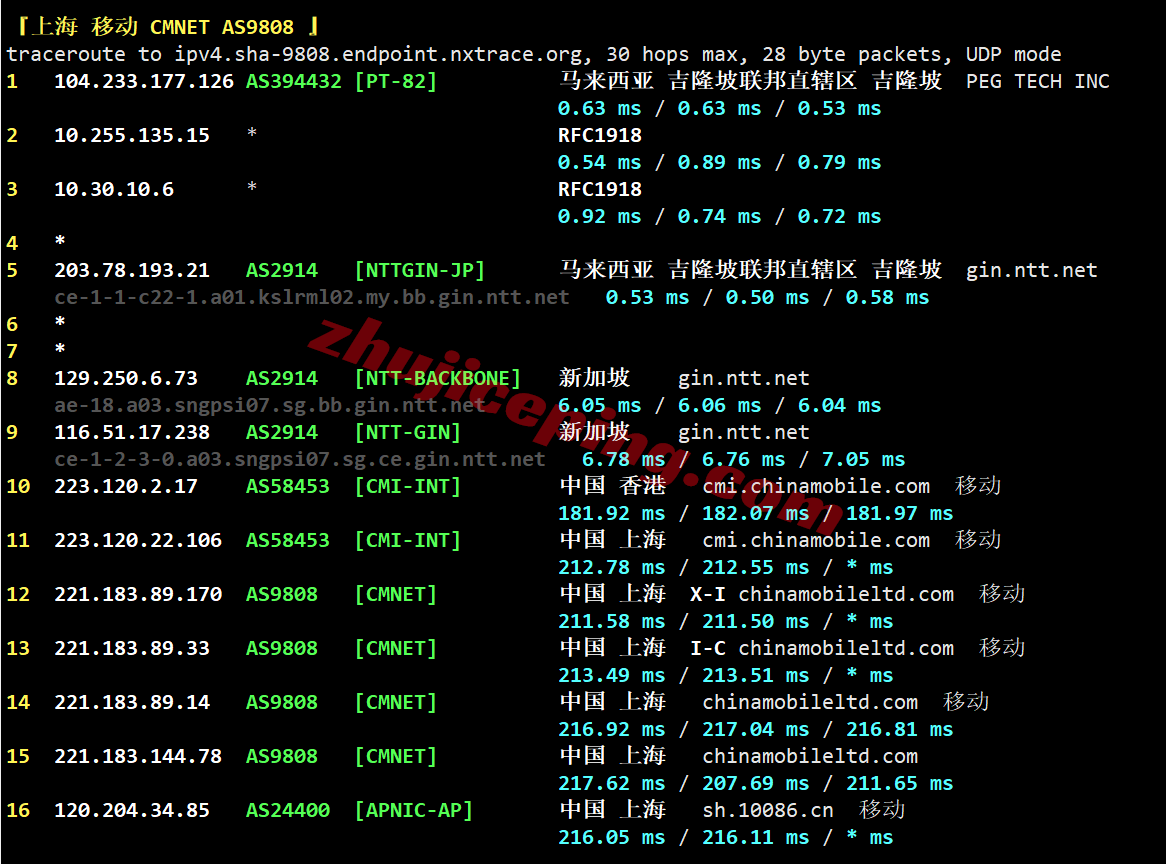Click [CMI-INT] label on hop 11
Image resolution: width=1166 pixels, height=864 pixels.
(x=408, y=540)
